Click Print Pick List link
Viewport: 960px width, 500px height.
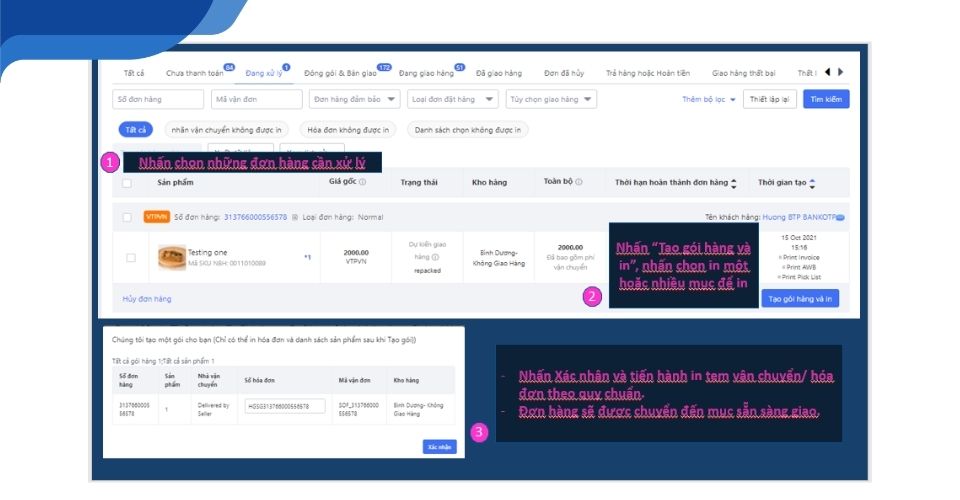tap(800, 277)
